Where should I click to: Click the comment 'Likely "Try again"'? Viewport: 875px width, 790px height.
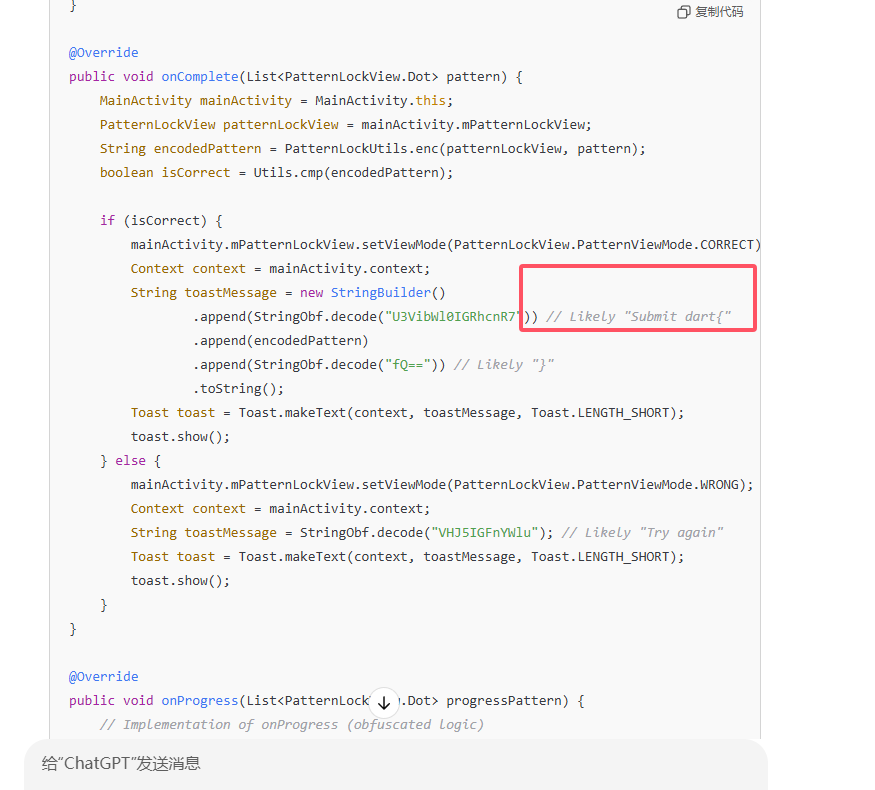coord(642,532)
